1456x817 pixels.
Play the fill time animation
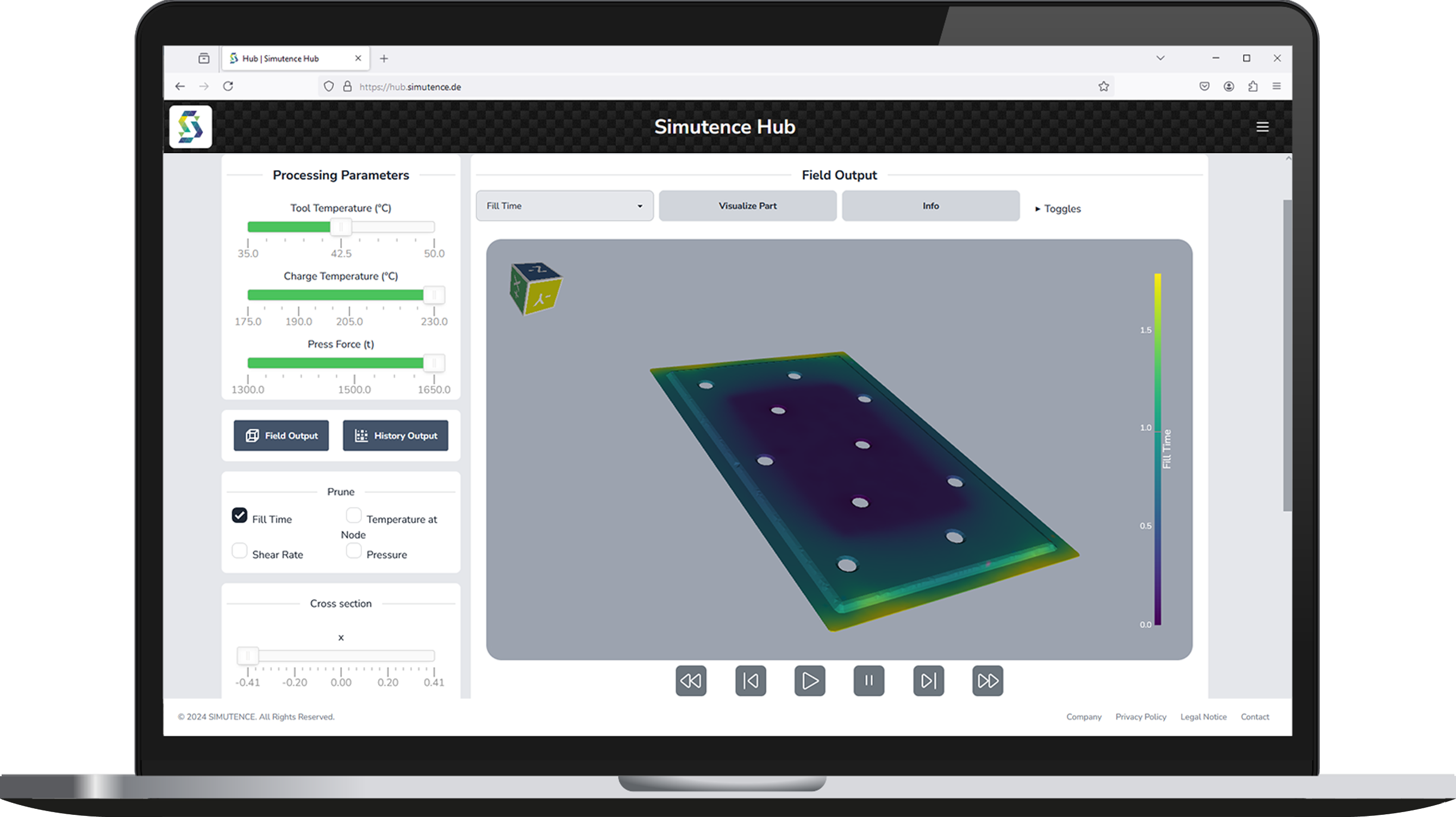tap(809, 681)
